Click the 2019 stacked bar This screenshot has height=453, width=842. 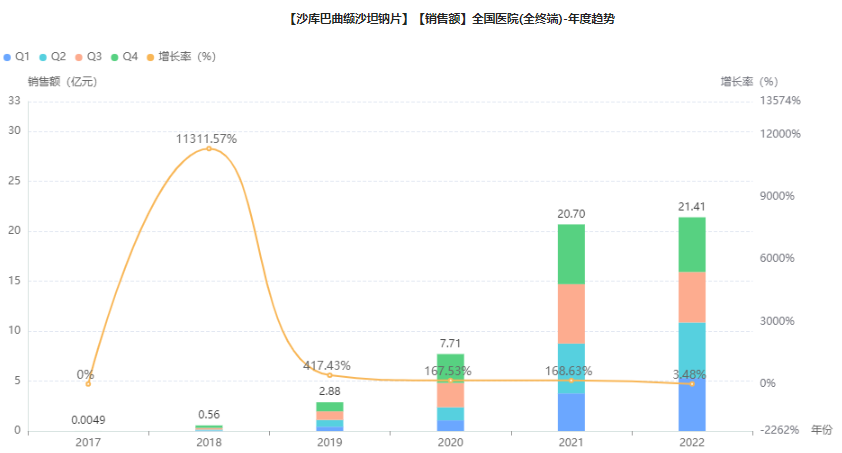[330, 416]
